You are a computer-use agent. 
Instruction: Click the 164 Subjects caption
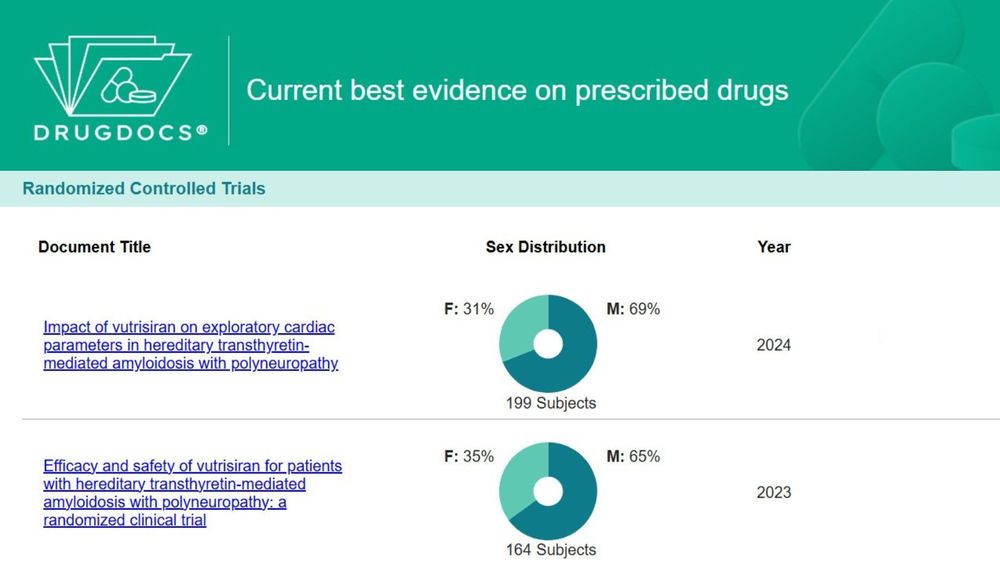[551, 550]
